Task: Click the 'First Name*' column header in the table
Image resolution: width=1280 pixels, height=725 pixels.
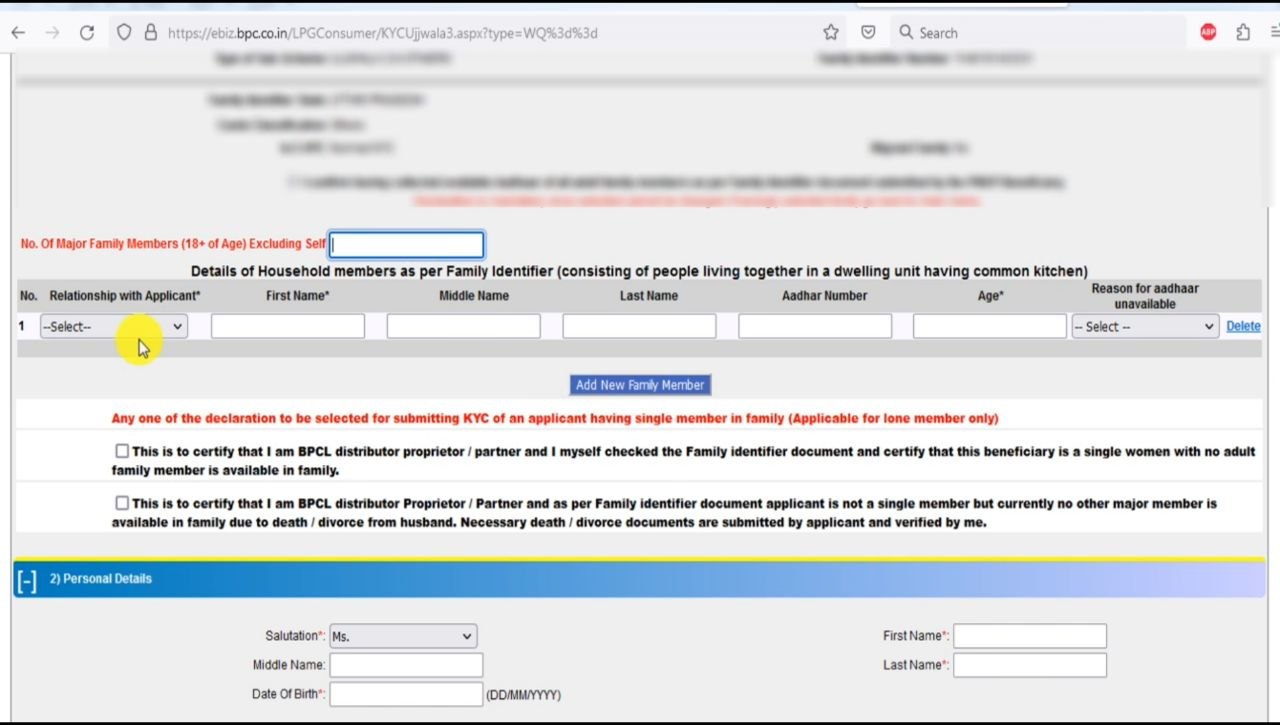Action: tap(298, 296)
